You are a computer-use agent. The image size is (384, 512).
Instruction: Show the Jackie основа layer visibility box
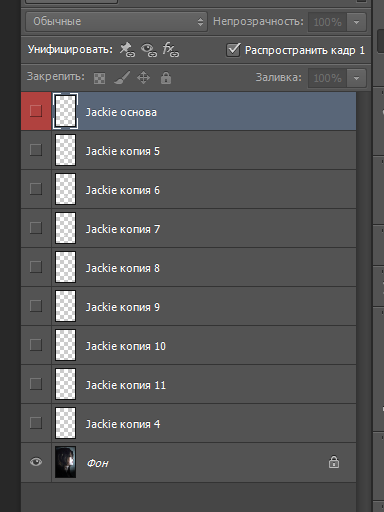36,111
